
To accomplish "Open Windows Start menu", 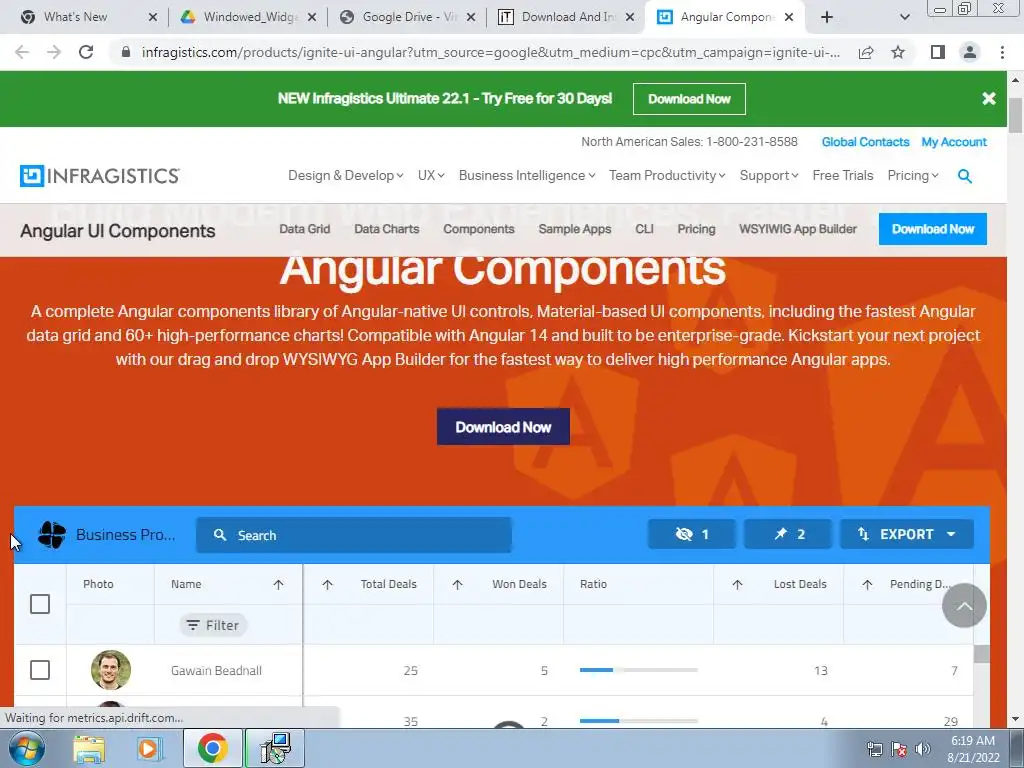I will tap(25, 748).
